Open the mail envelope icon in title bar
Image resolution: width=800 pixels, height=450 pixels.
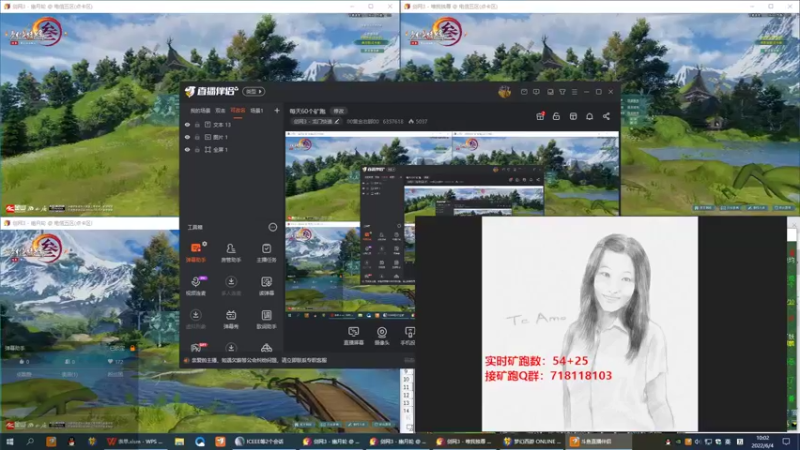(524, 92)
